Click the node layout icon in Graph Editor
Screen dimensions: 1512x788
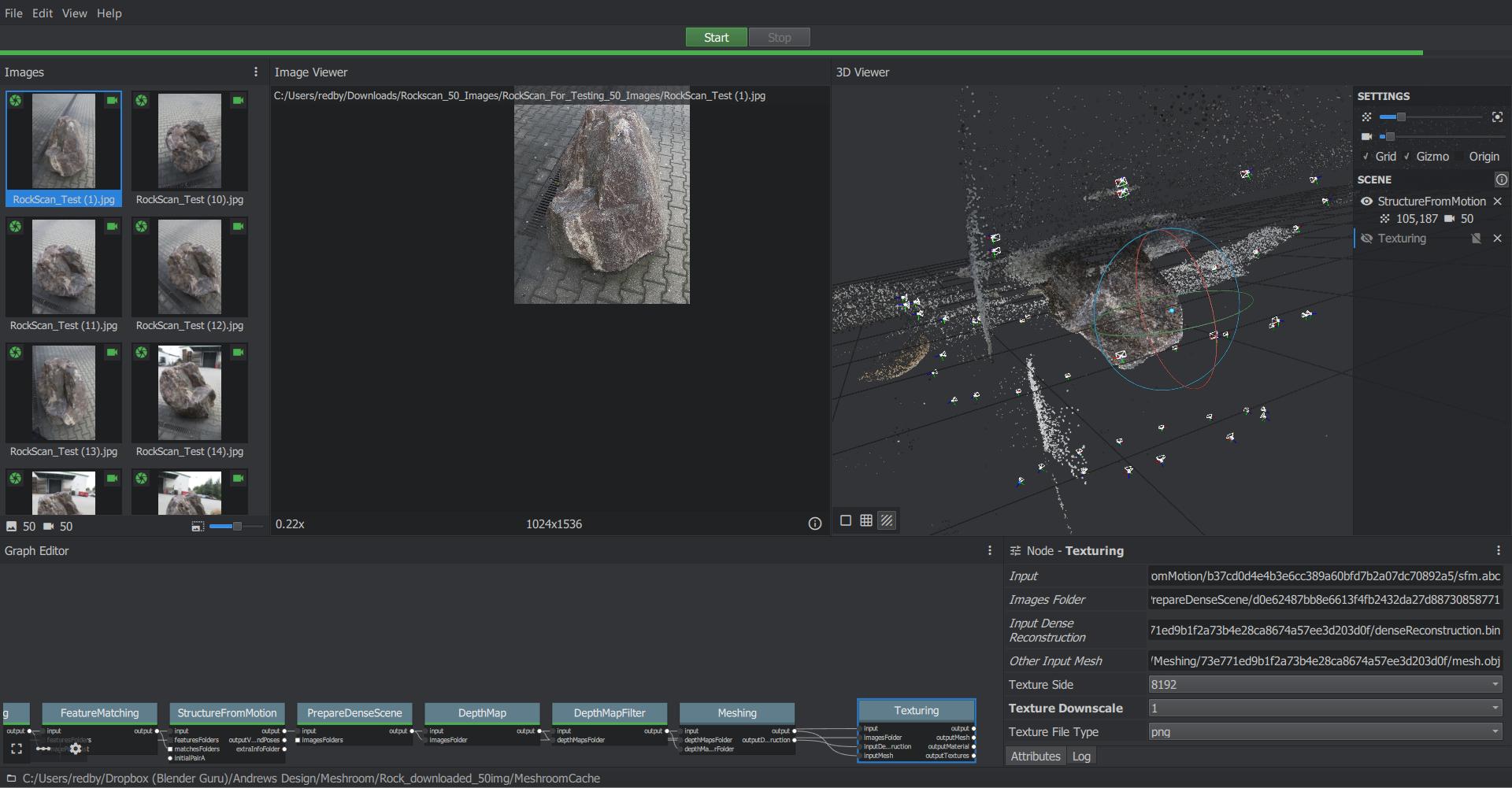pos(43,749)
